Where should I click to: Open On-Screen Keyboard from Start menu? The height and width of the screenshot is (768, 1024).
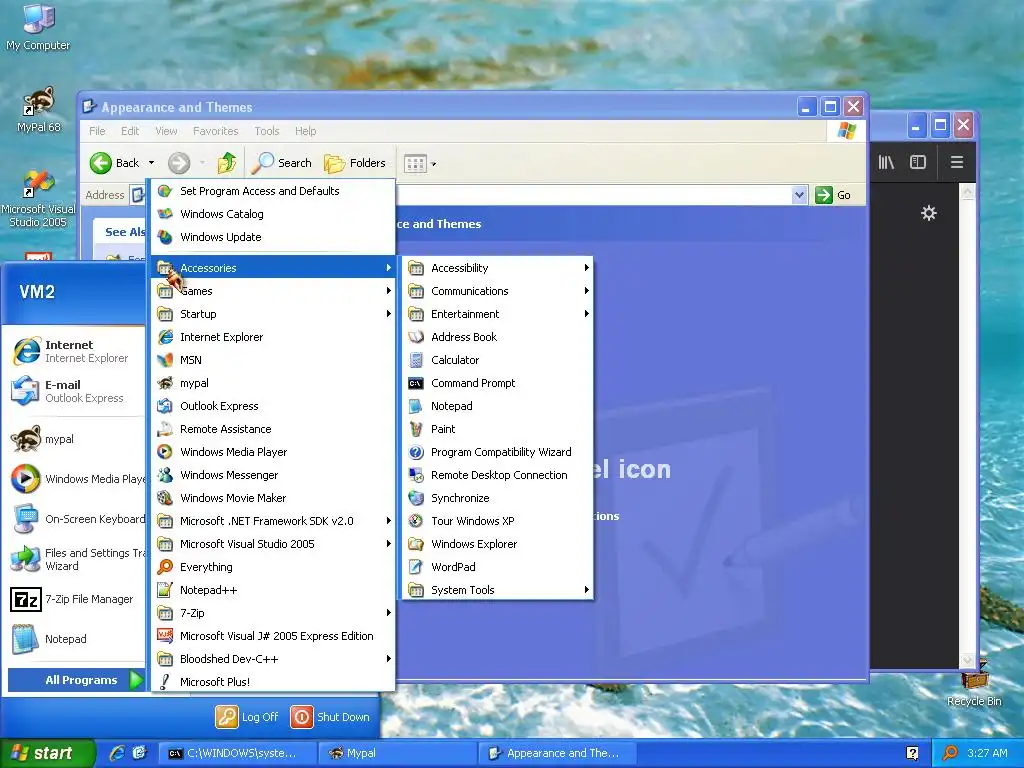point(74,519)
